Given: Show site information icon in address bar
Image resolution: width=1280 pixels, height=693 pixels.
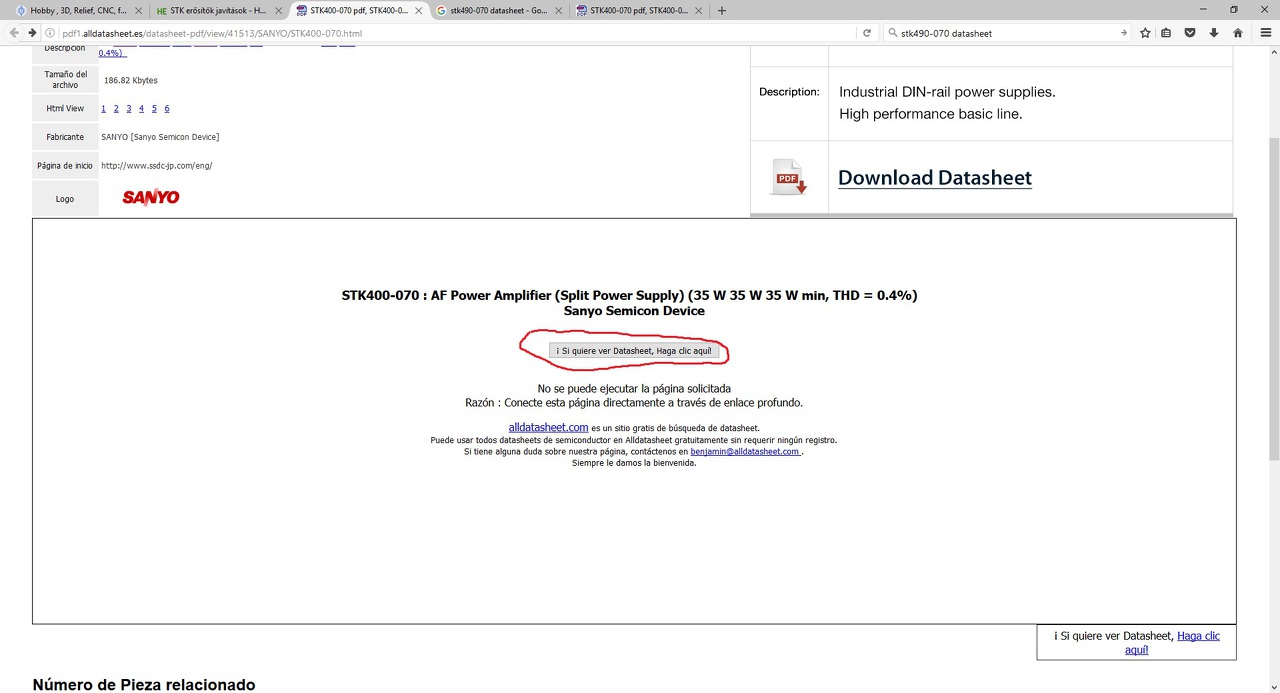Looking at the screenshot, I should 51,33.
